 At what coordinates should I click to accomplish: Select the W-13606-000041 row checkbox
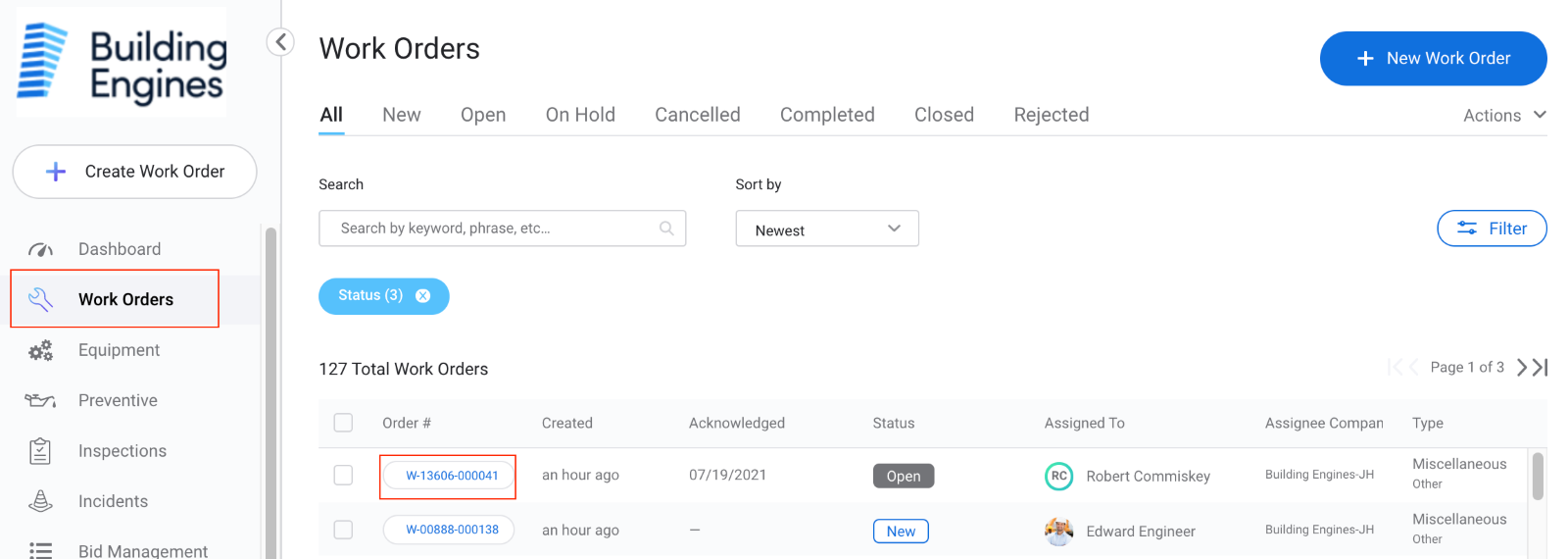343,475
